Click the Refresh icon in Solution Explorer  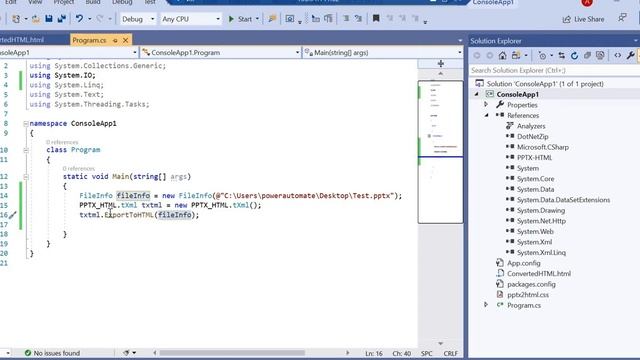[x=574, y=56]
